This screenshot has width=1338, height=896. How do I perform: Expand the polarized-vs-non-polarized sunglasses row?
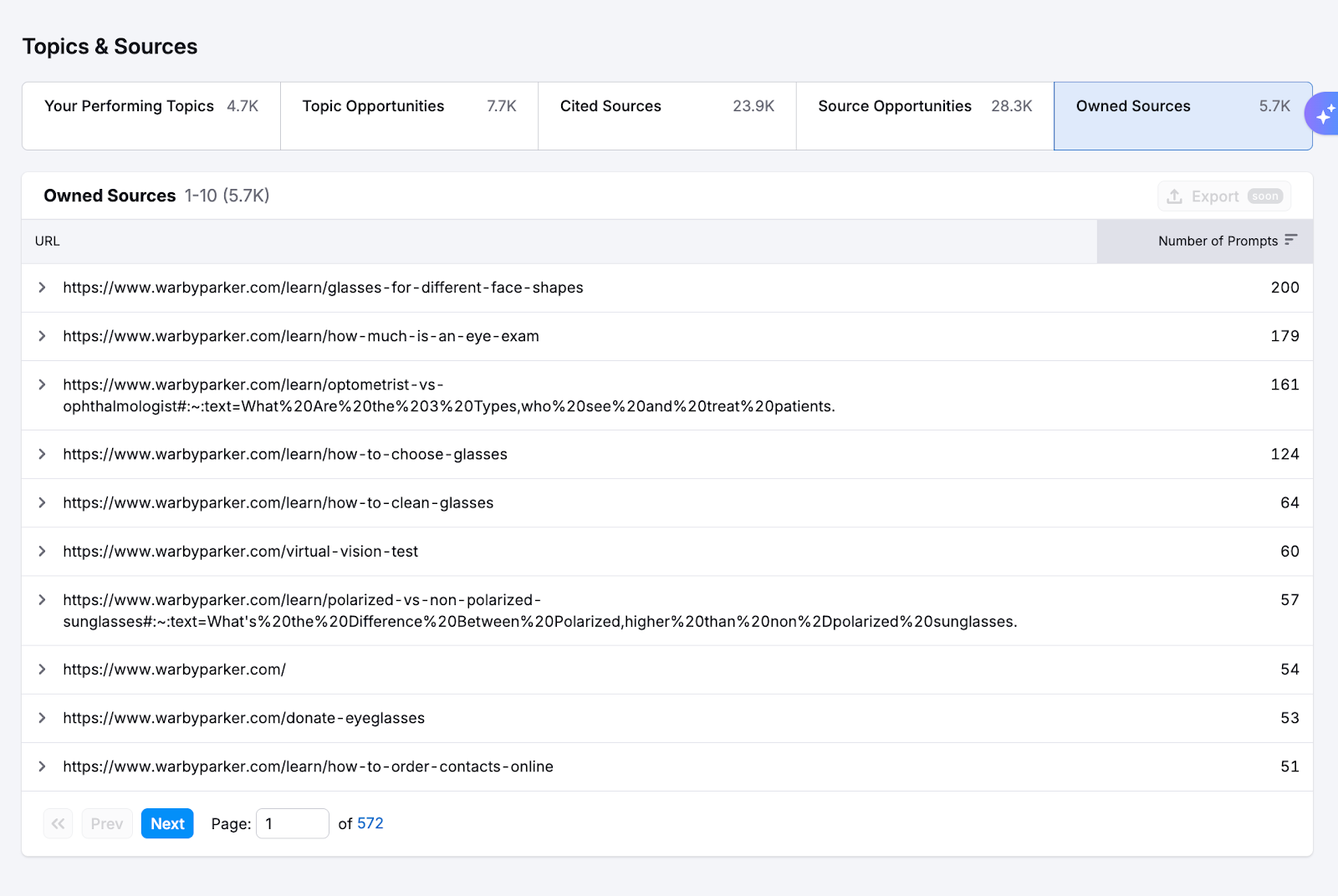(x=42, y=600)
